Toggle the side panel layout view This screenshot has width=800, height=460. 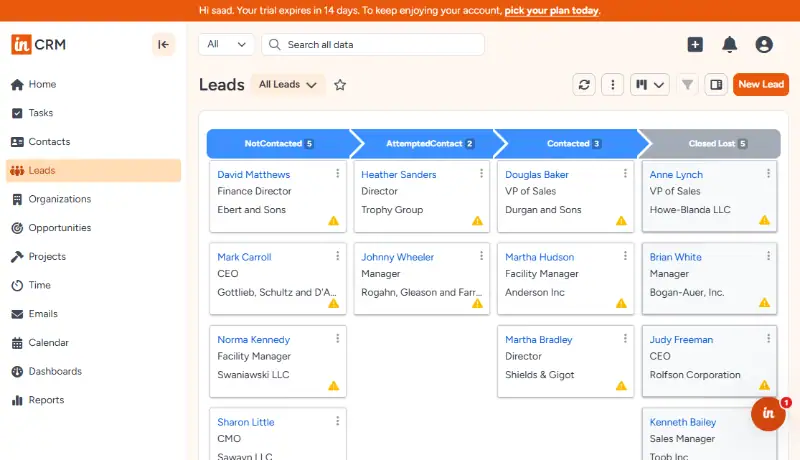tap(715, 85)
